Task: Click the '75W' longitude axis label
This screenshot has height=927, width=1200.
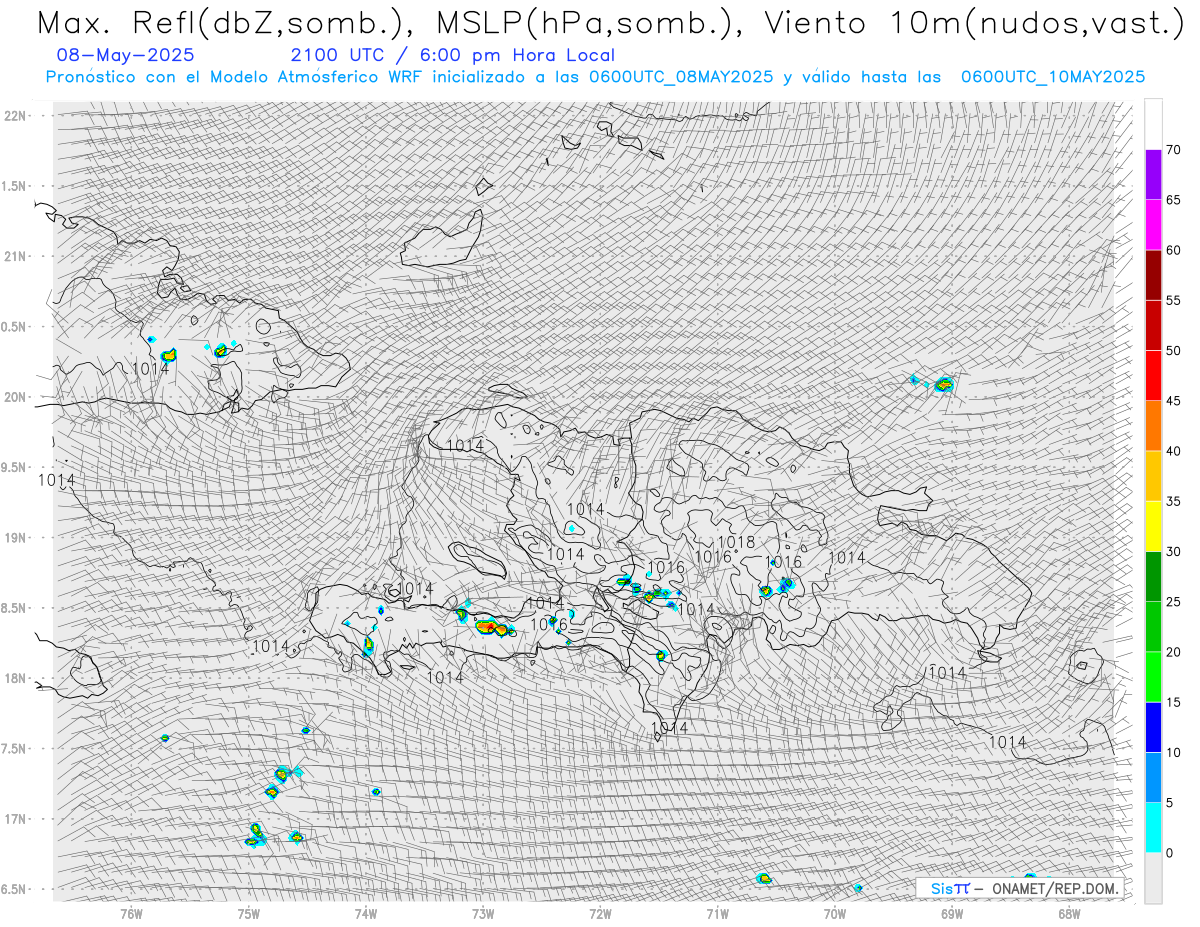Action: [248, 913]
